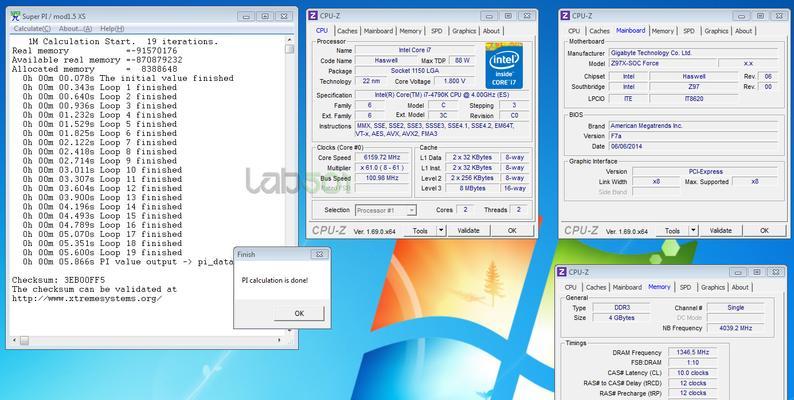Screen dimensions: 794x400
Task: Open the Calculate menu in Super PI
Action: pyautogui.click(x=32, y=29)
